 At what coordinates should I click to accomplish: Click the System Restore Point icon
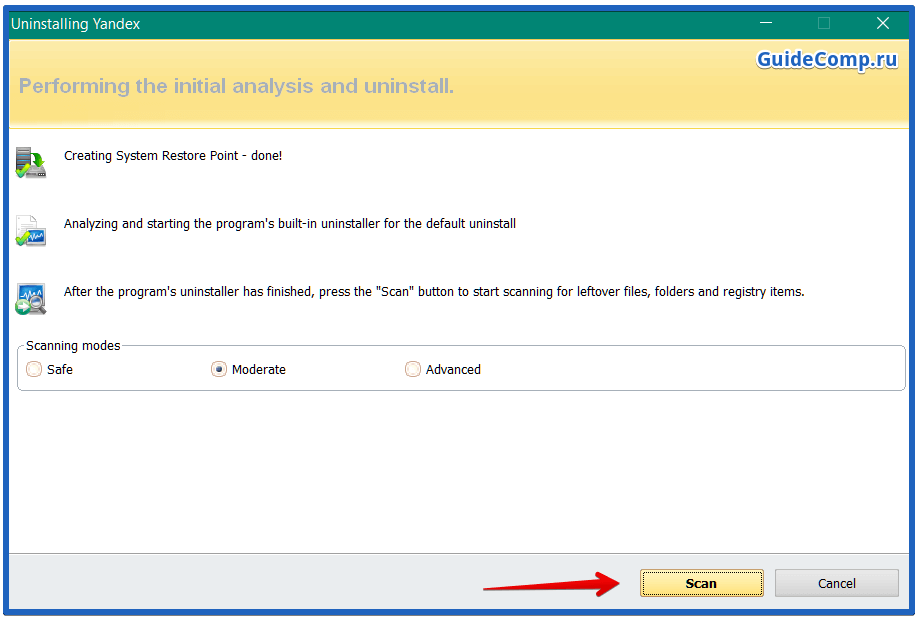[x=31, y=163]
